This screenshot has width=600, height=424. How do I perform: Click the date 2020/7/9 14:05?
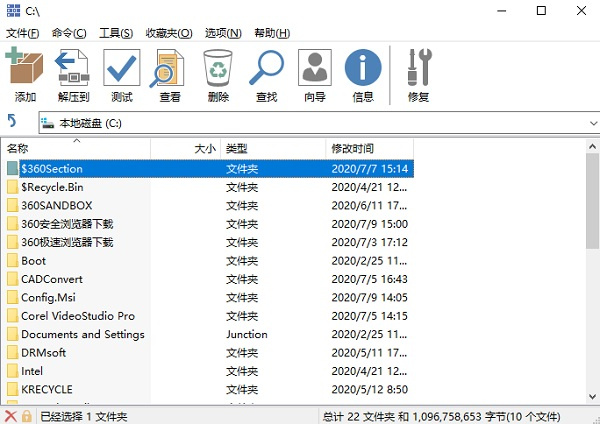370,297
